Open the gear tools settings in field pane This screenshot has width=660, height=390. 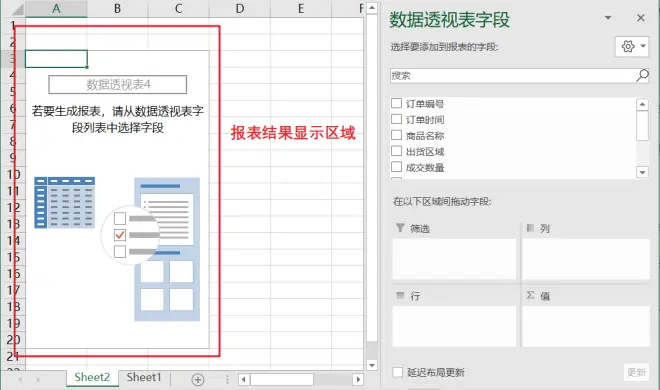pos(628,46)
